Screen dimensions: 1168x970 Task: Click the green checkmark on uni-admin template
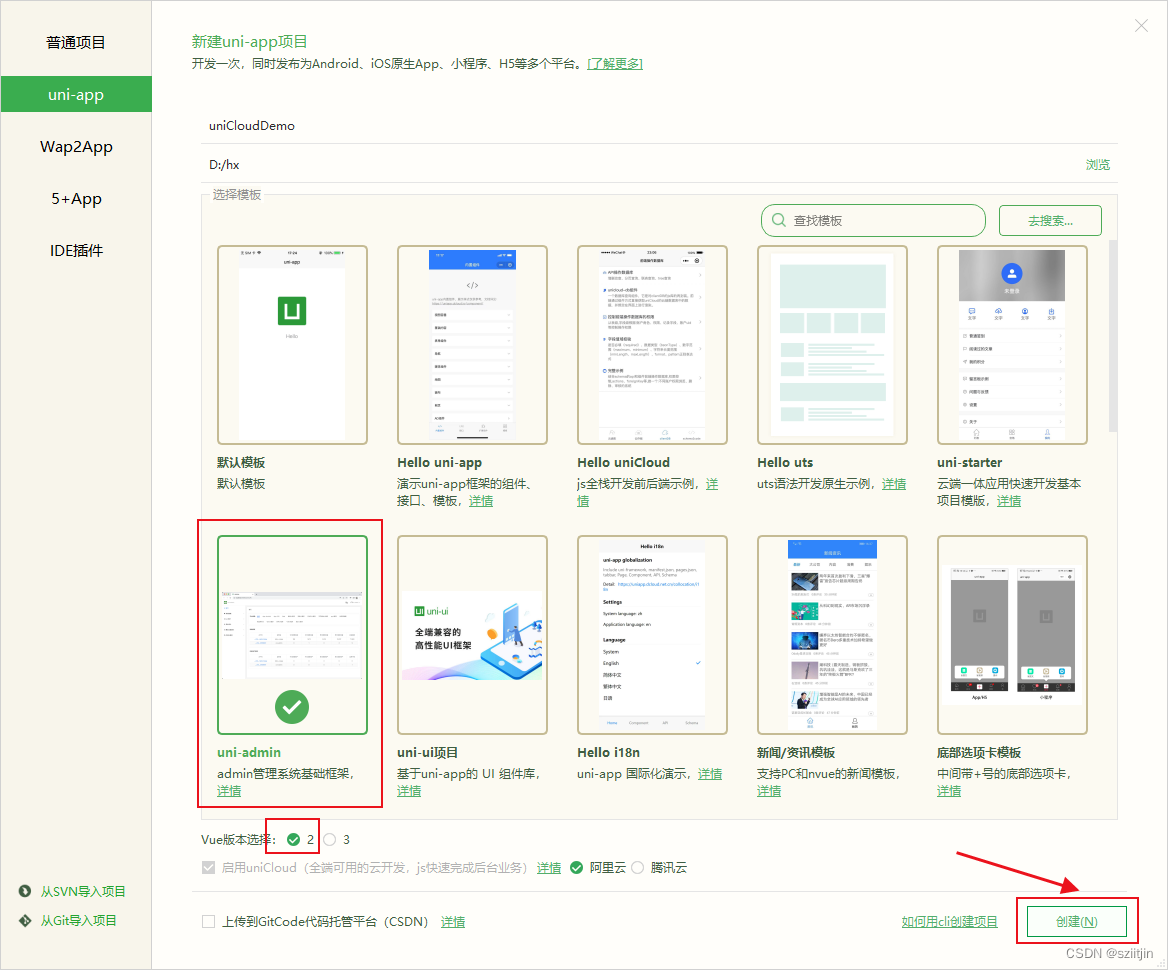coord(292,707)
